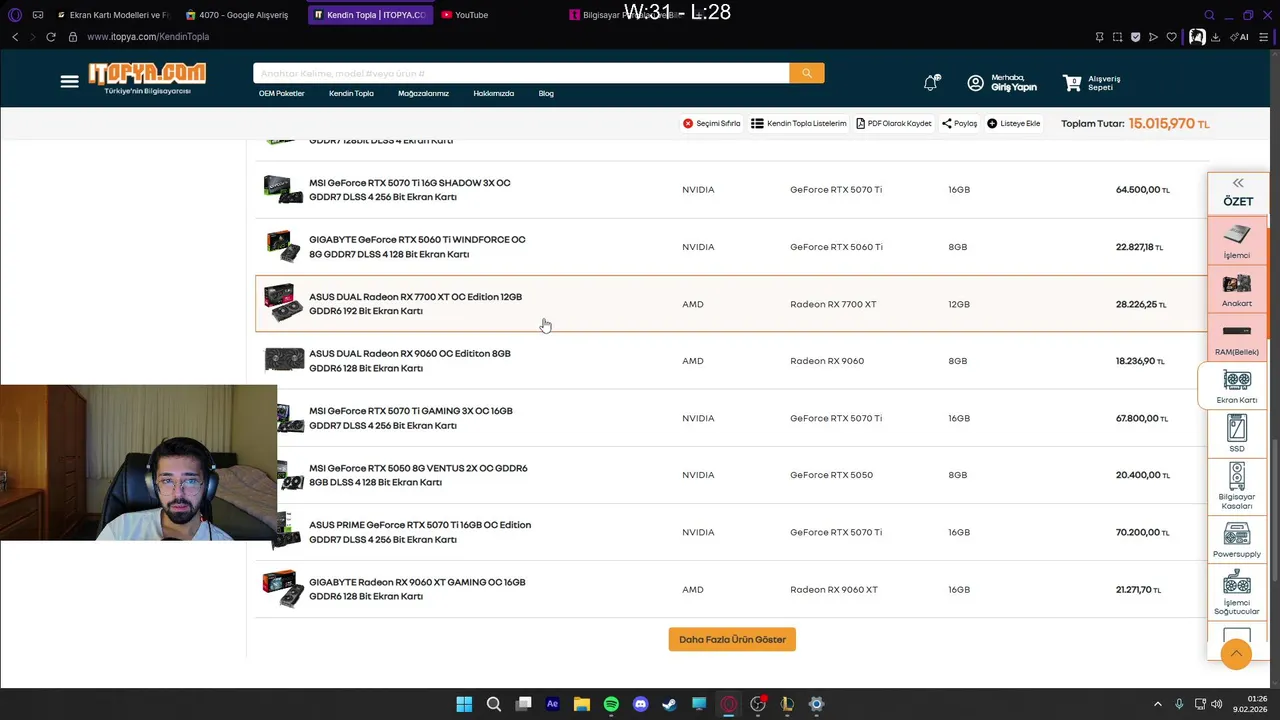Screen dimensions: 1280x720
Task: Collapse the ÖZET summary panel arrows
Action: (1238, 183)
